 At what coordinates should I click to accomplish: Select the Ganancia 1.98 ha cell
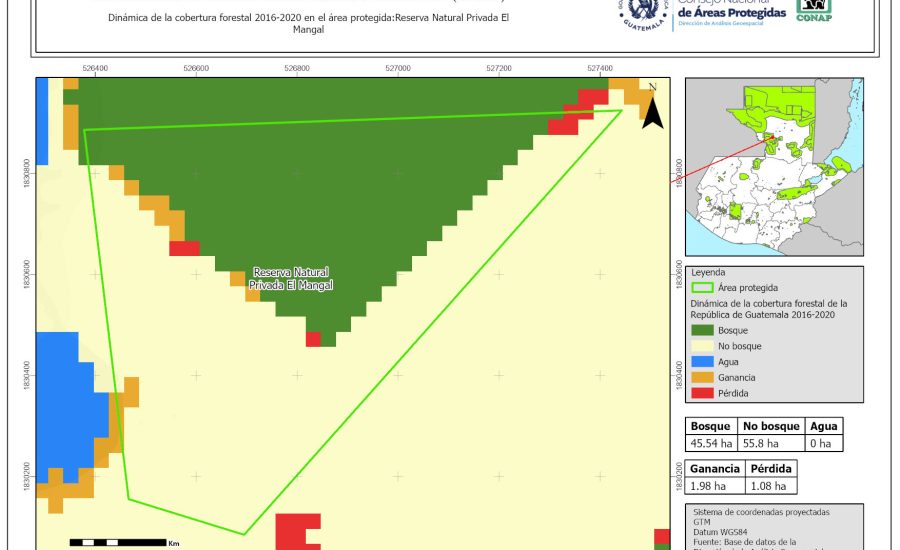click(714, 486)
